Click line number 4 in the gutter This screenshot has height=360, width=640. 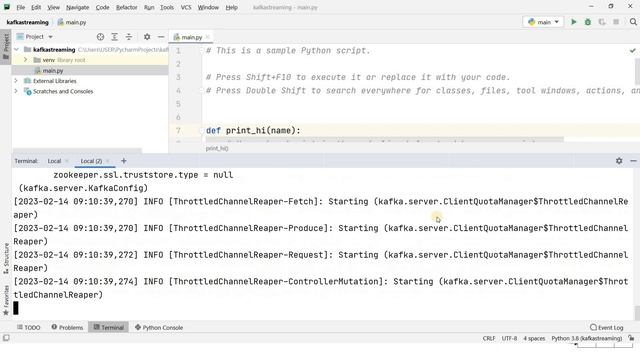[x=178, y=91]
